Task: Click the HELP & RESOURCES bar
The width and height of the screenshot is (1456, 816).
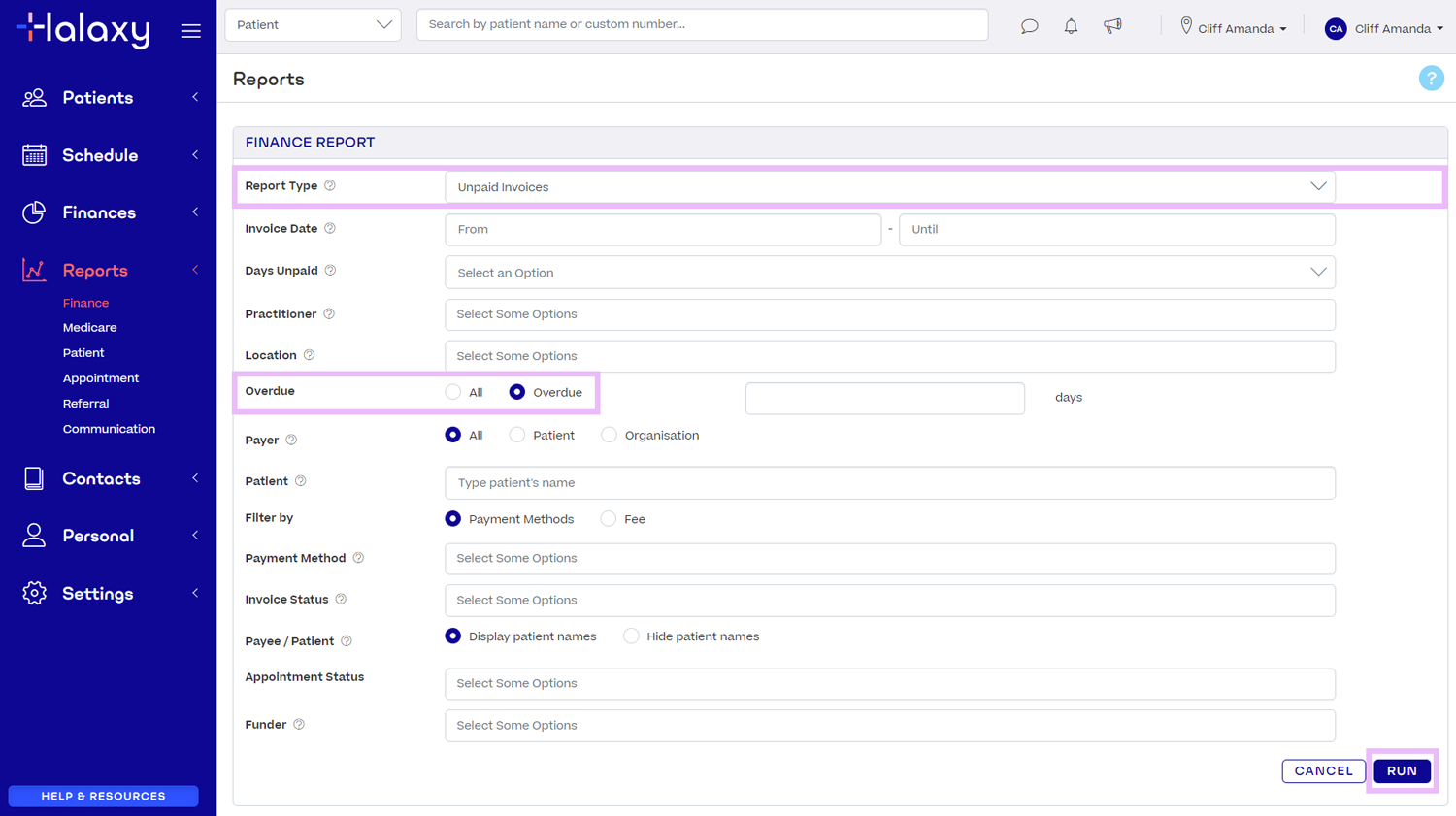Action: point(102,796)
